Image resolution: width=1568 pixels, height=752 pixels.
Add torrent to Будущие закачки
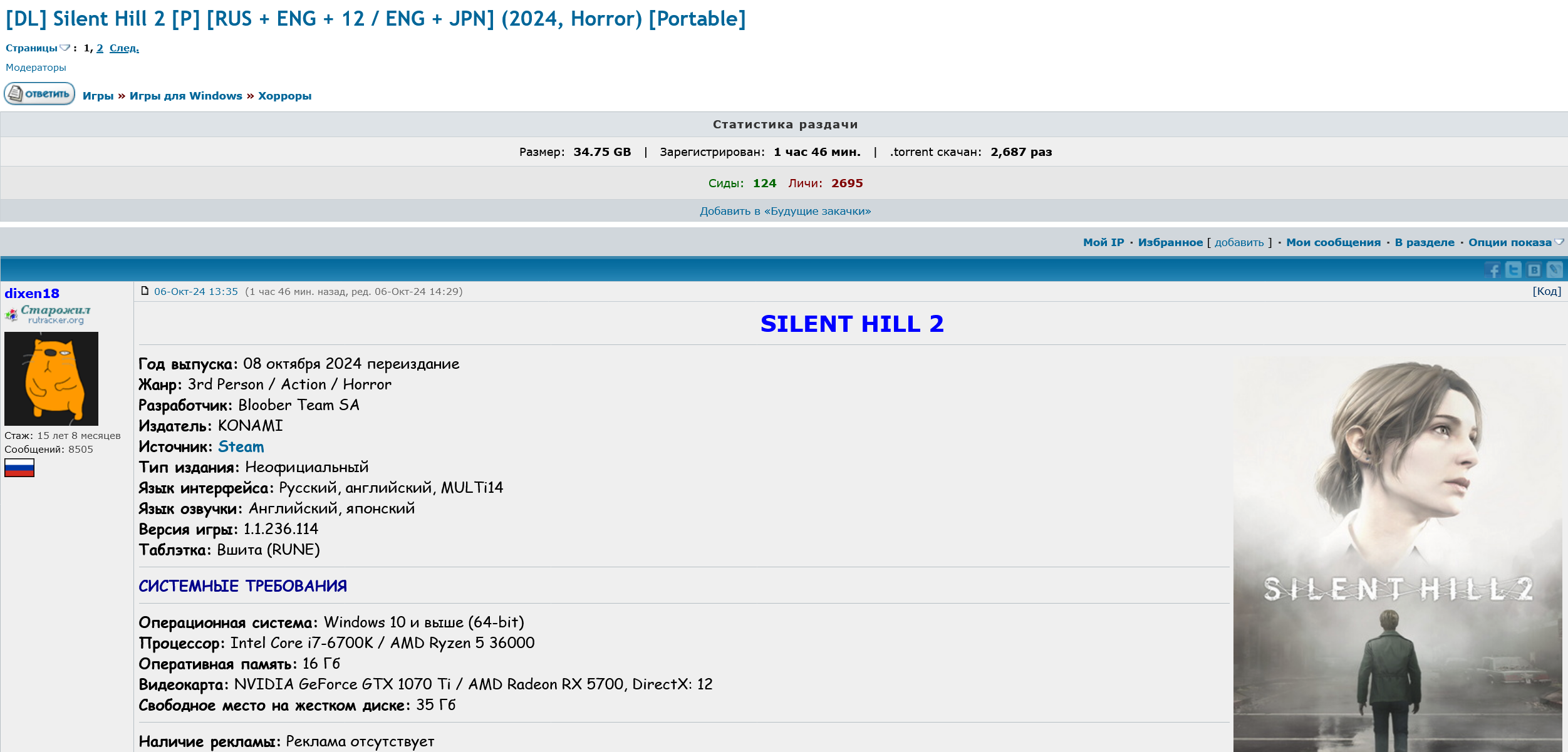(785, 211)
